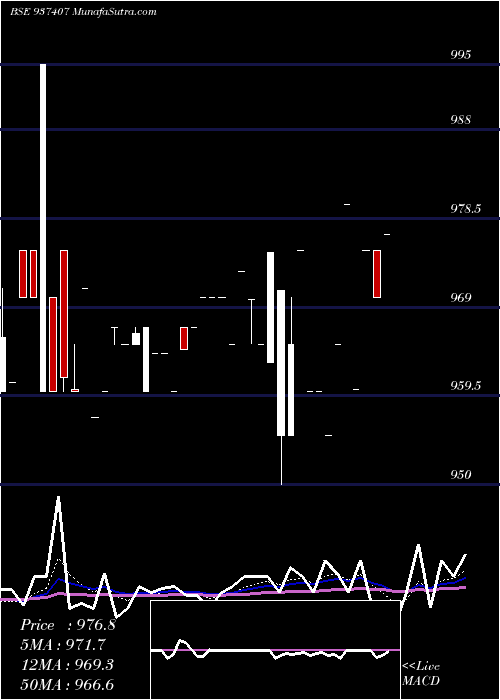Click the 978.5 price axis label

pos(466,208)
